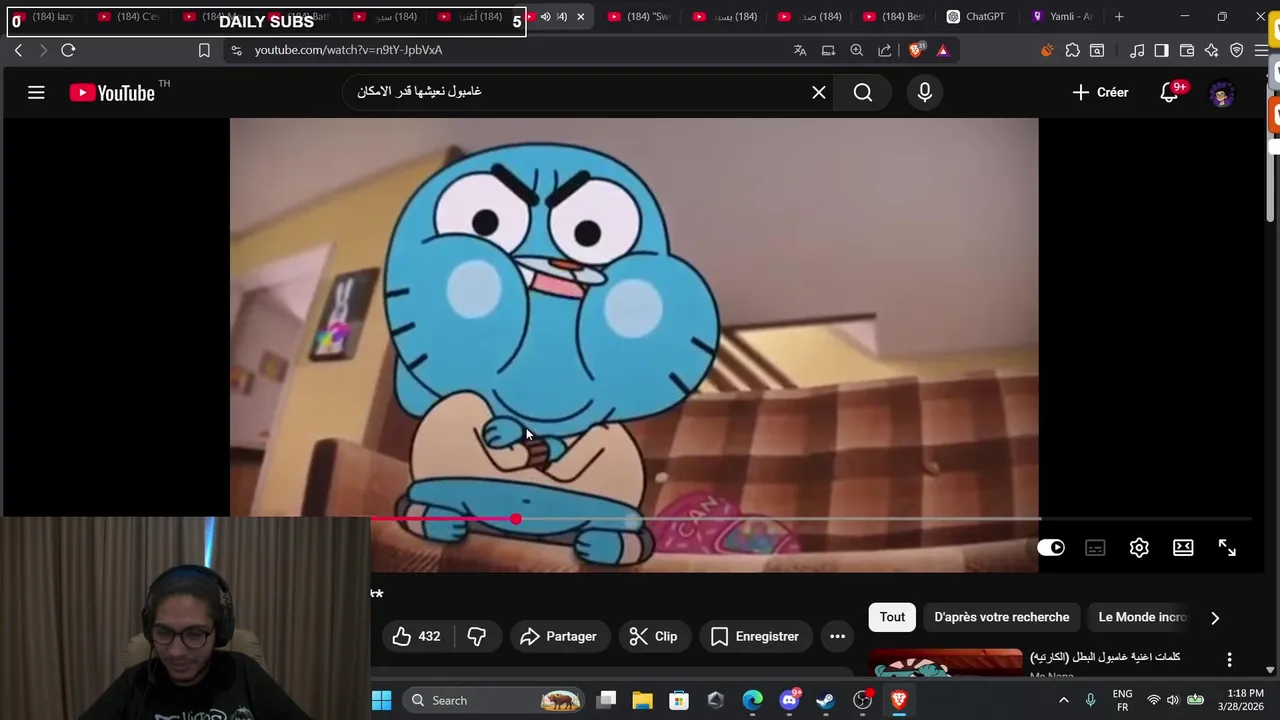
Task: Open the Windows Start menu
Action: coord(381,700)
